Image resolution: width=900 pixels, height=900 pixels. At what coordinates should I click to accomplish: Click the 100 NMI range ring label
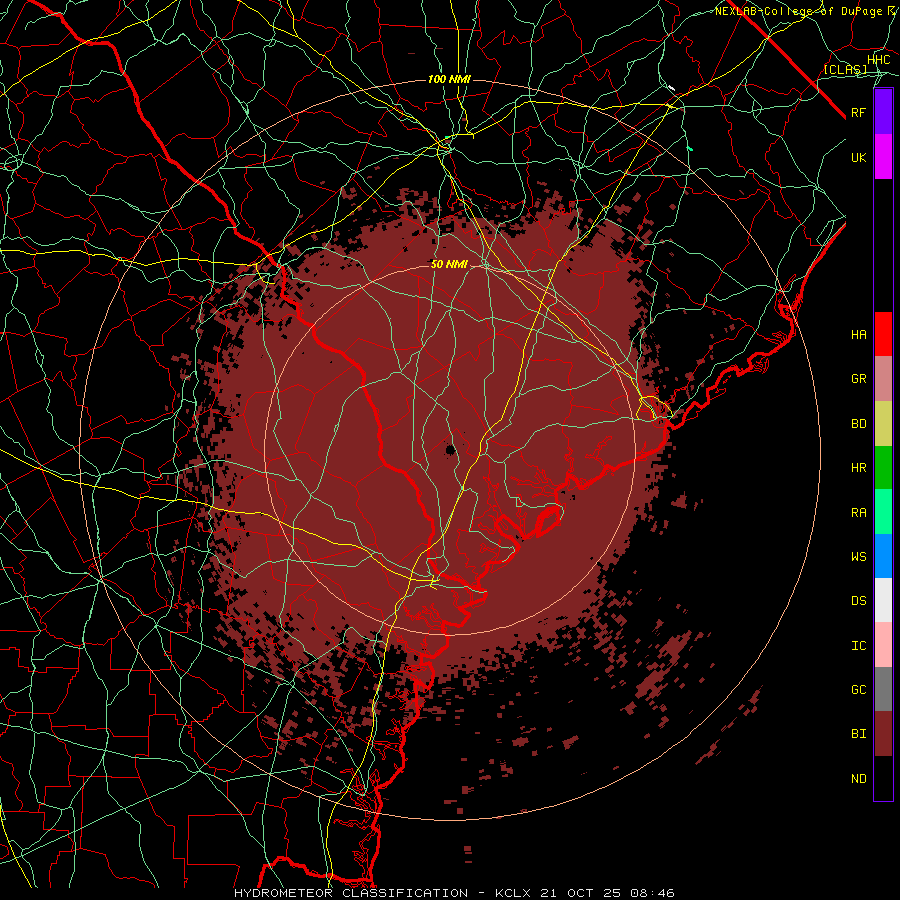449,79
